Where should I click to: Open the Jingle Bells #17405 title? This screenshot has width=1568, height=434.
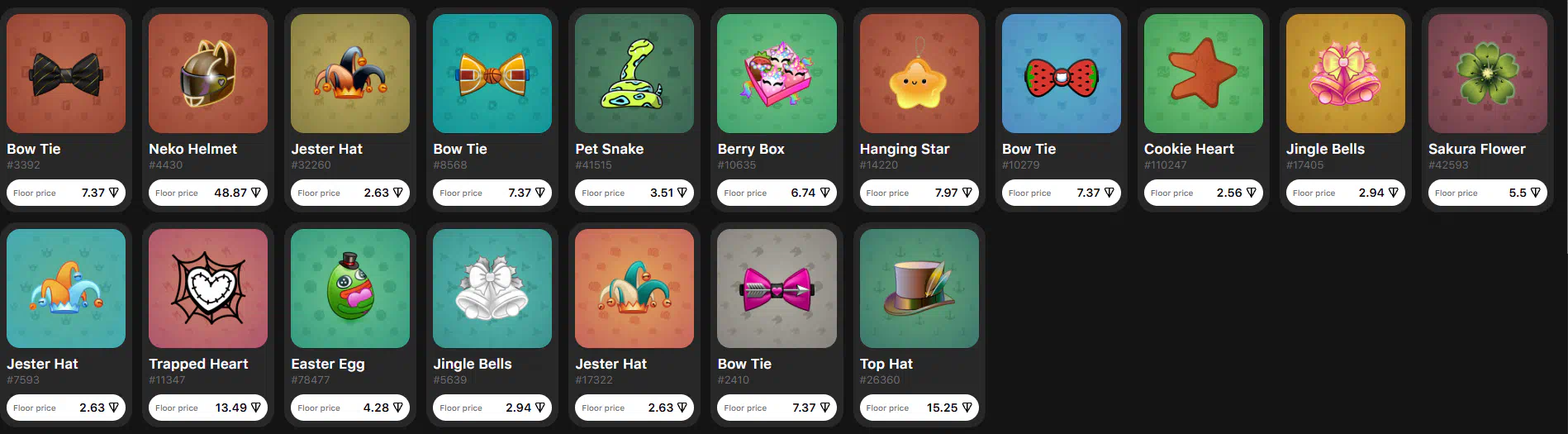point(1325,149)
